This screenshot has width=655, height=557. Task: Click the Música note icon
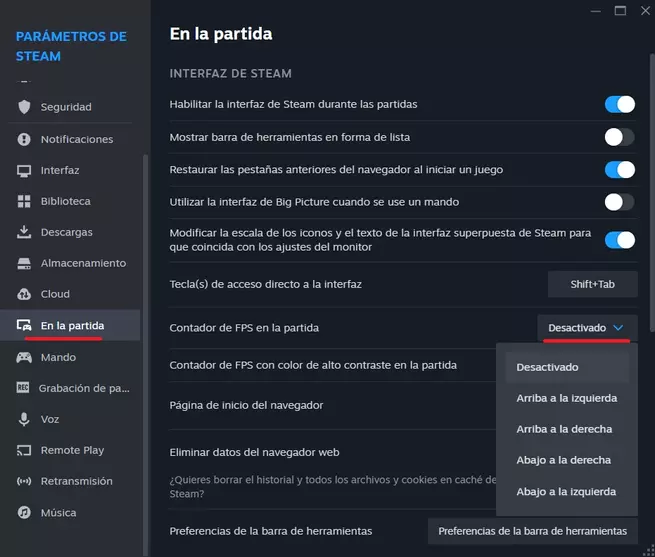tap(24, 512)
